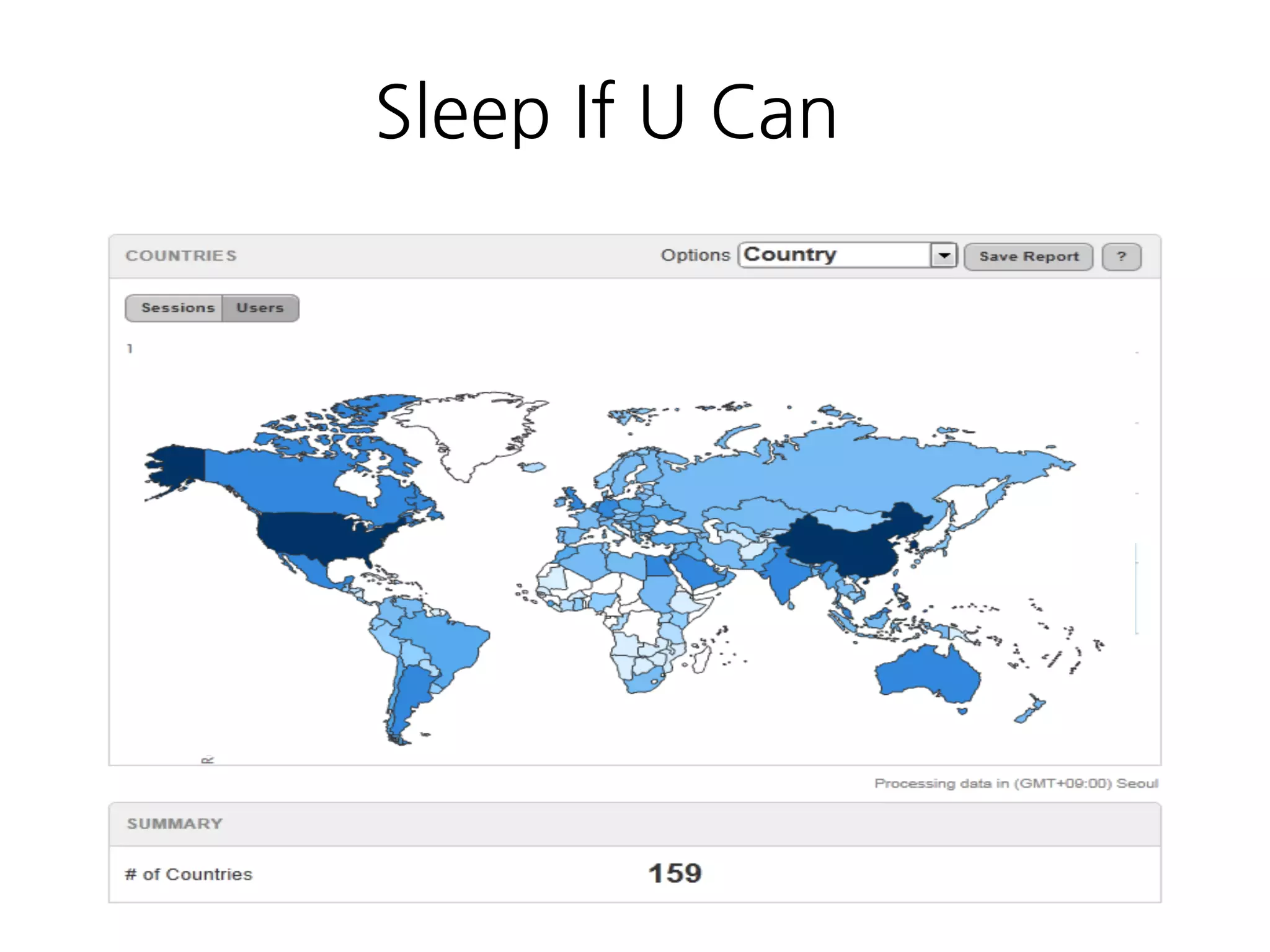Select Alaska region on the map
This screenshot has height=952, width=1270.
click(x=177, y=465)
